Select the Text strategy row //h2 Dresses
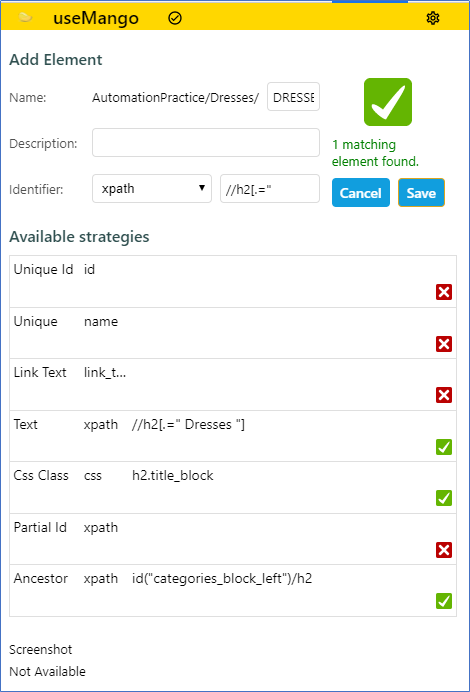This screenshot has height=692, width=470. point(233,436)
